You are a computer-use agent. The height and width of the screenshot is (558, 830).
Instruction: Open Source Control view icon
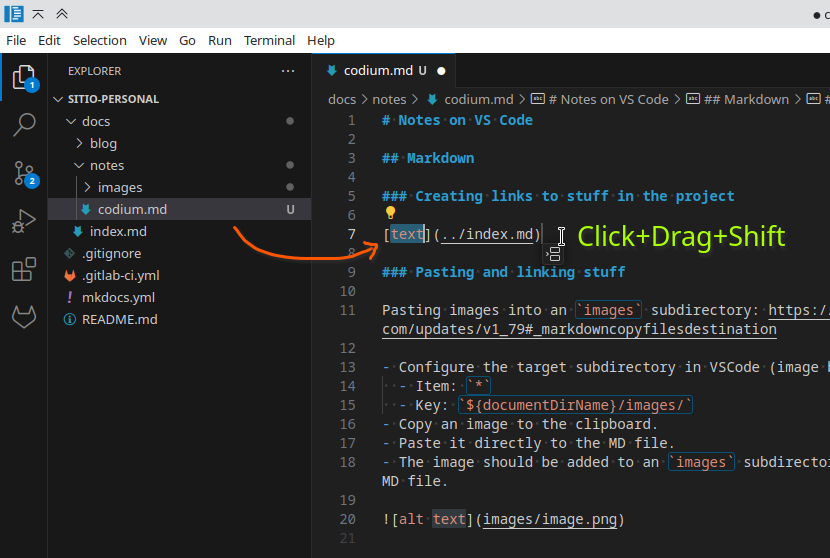(x=23, y=173)
